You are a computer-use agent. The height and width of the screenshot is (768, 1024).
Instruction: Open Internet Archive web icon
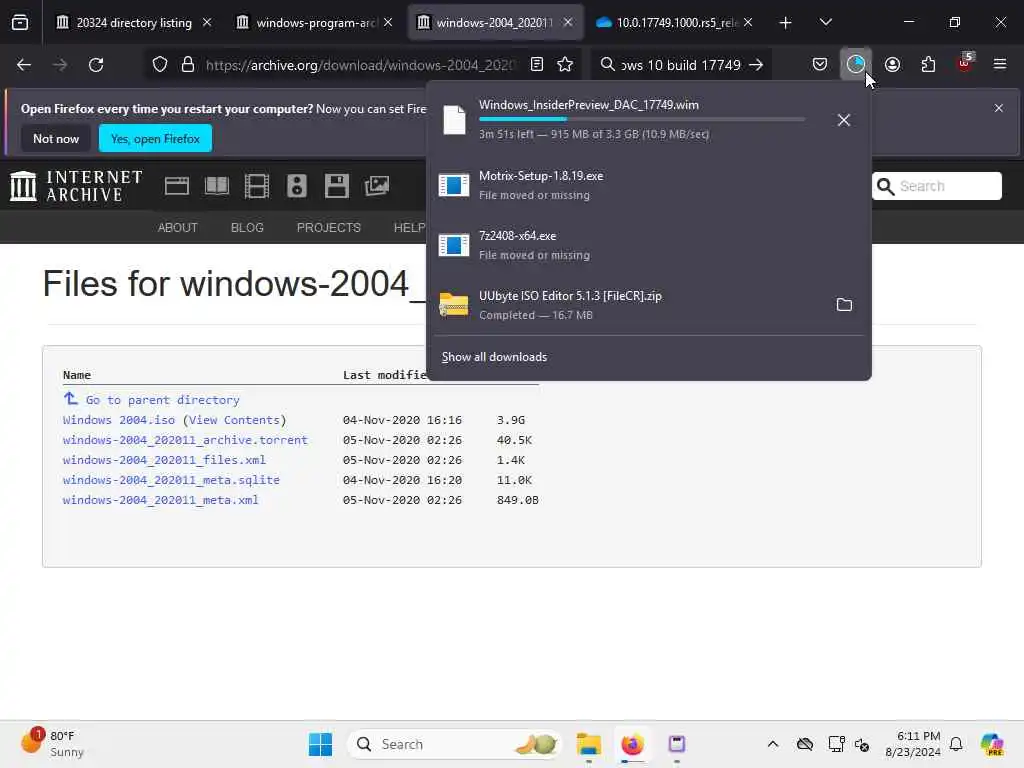[176, 186]
